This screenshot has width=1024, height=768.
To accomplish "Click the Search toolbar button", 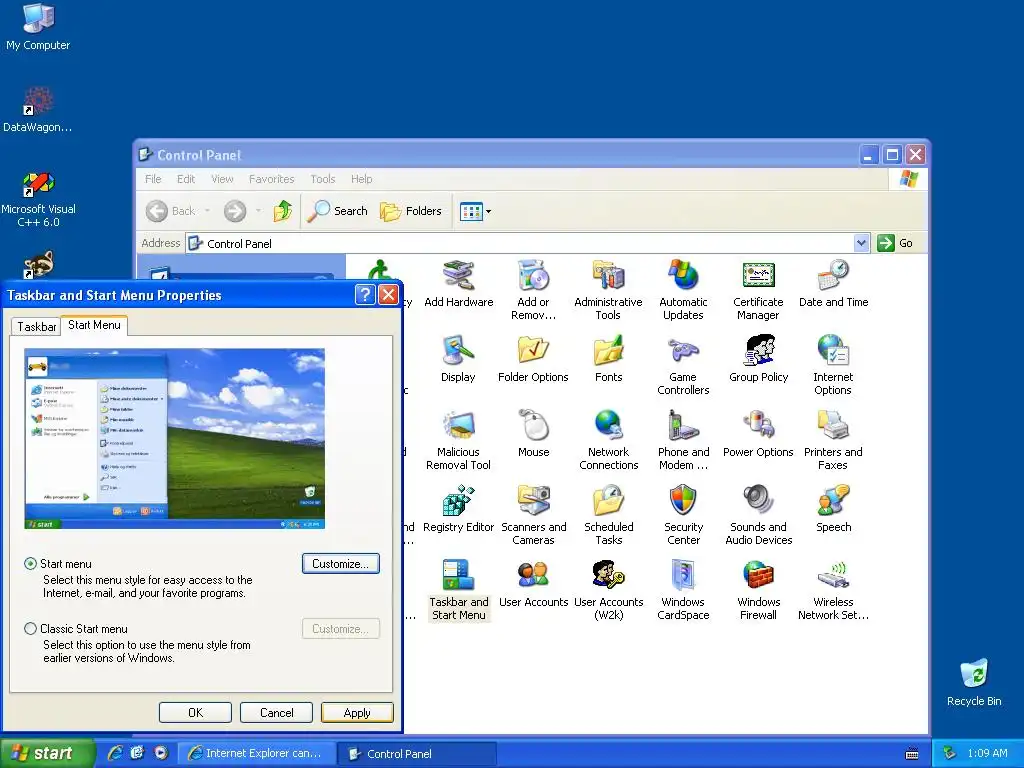I will point(337,211).
